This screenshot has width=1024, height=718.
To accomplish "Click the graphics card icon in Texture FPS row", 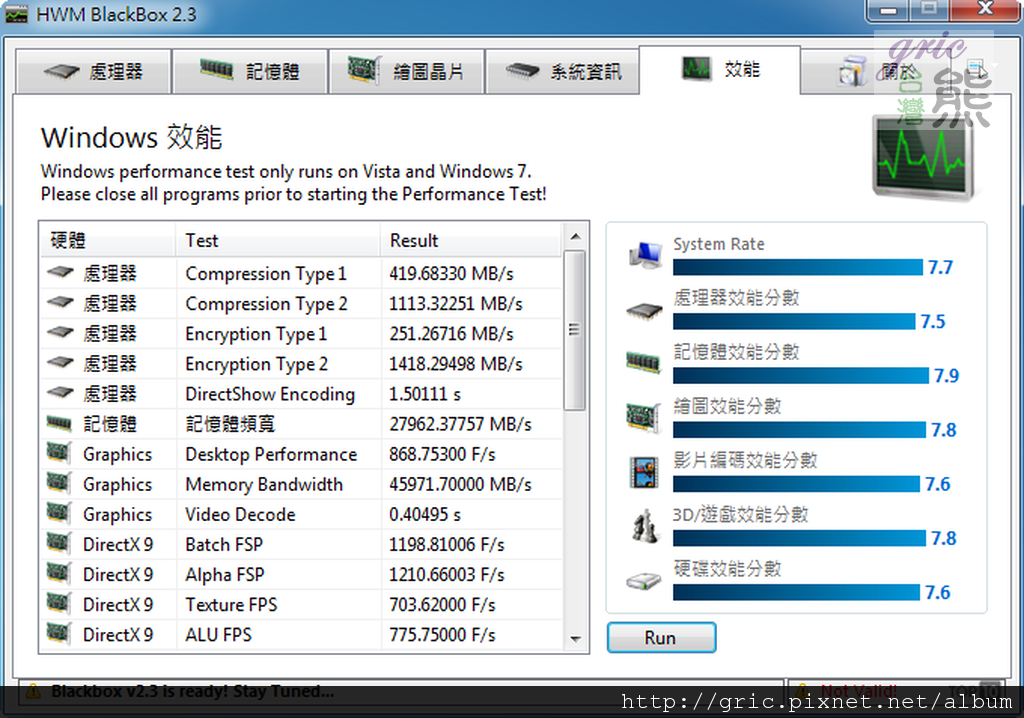I will [59, 603].
